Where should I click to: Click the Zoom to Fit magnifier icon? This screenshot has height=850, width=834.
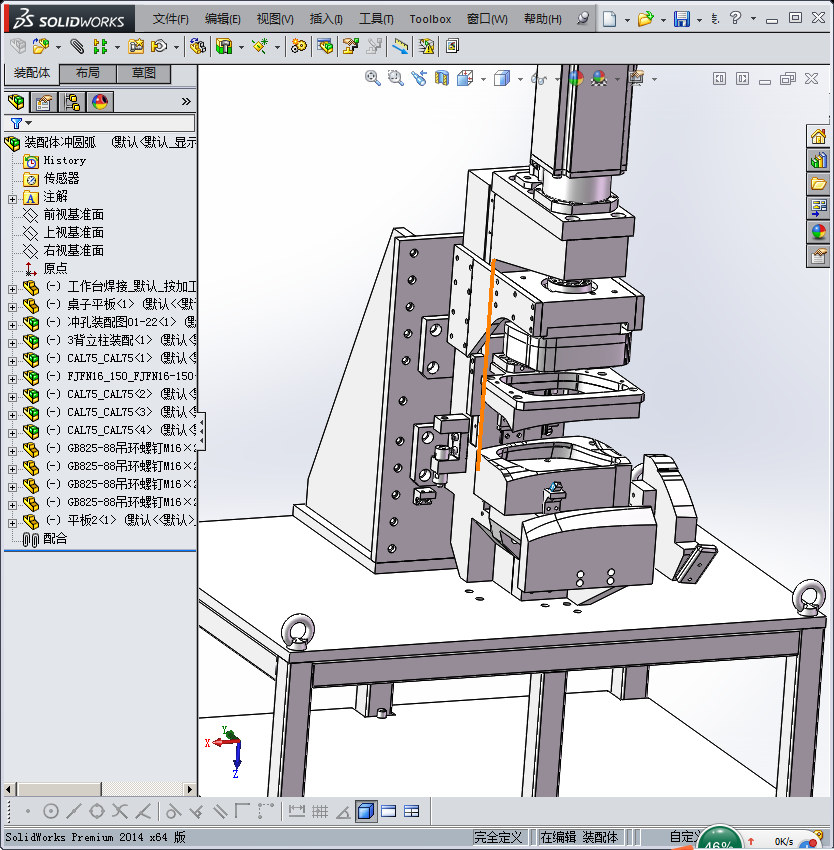[x=373, y=78]
